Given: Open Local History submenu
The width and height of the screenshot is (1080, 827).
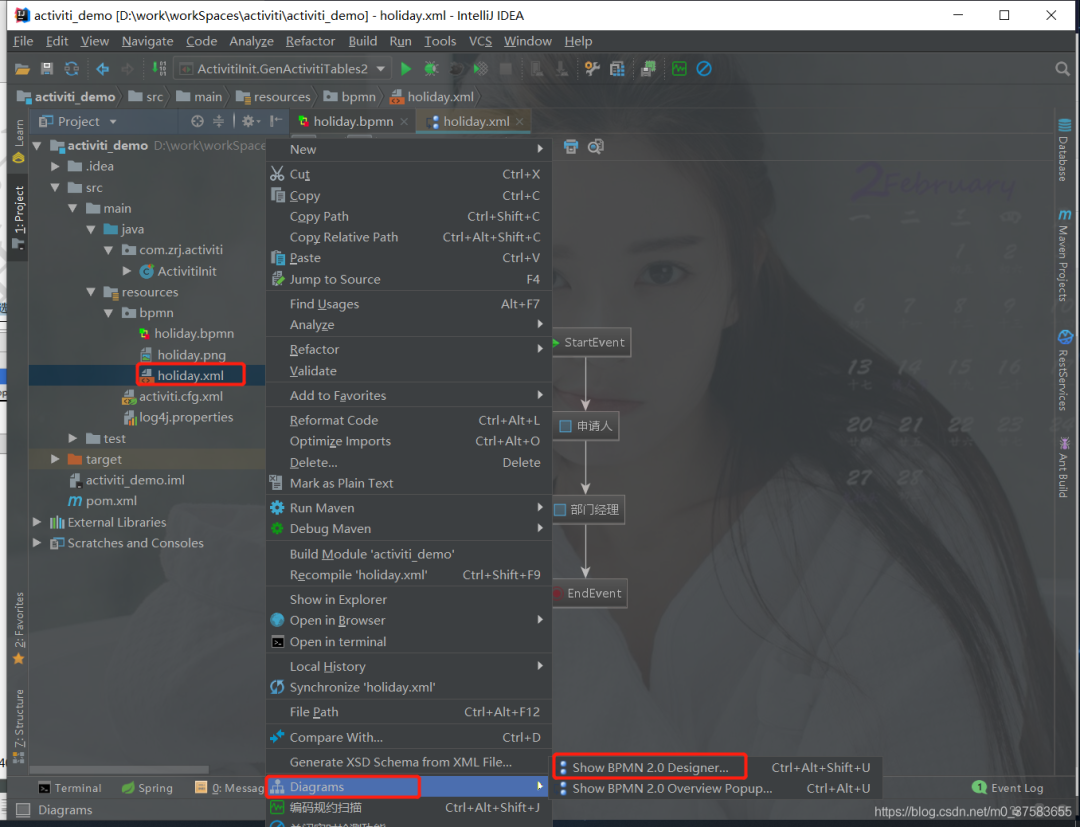Looking at the screenshot, I should click(x=409, y=667).
